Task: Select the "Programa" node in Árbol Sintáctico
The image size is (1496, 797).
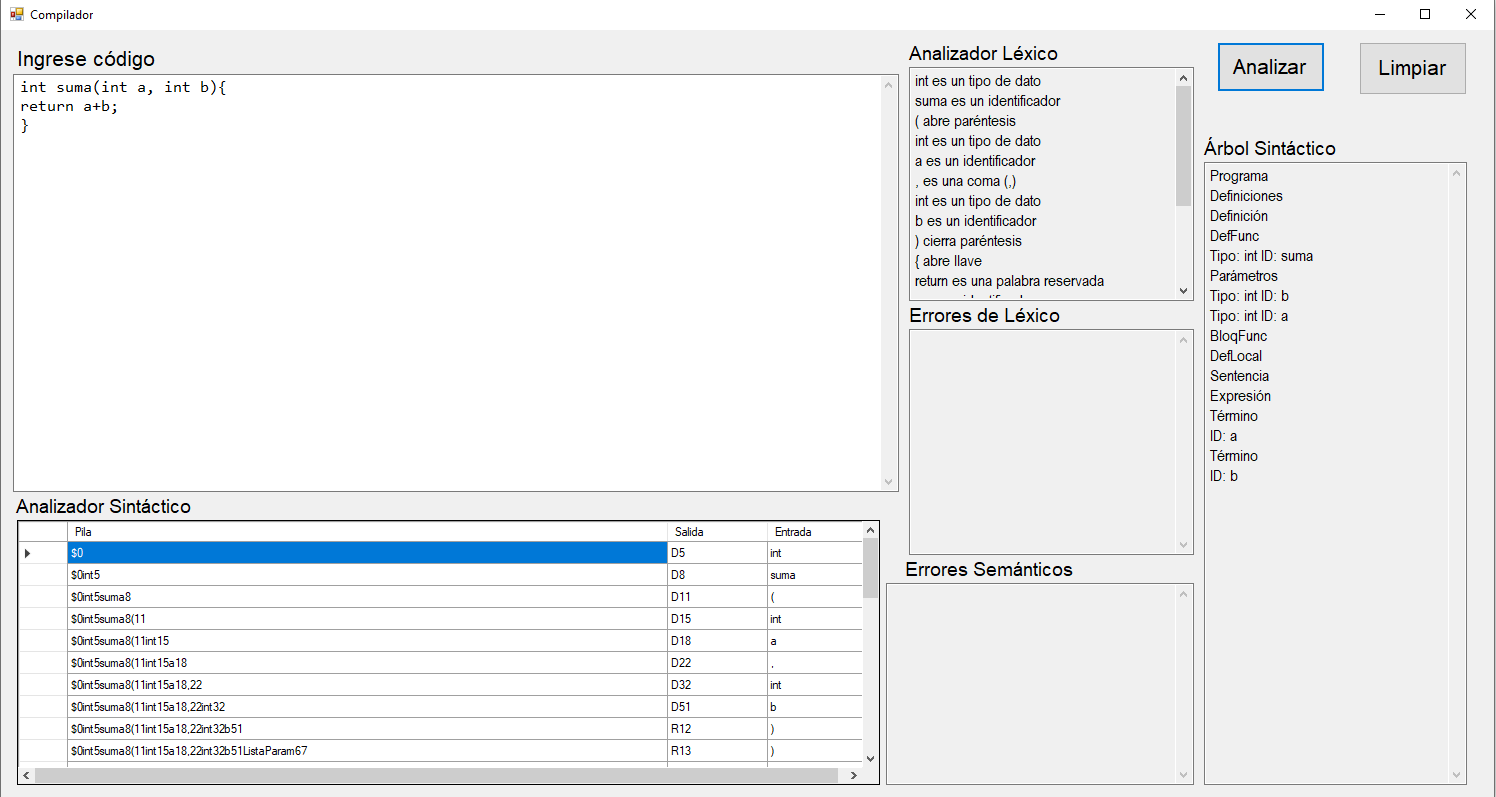Action: point(1239,175)
